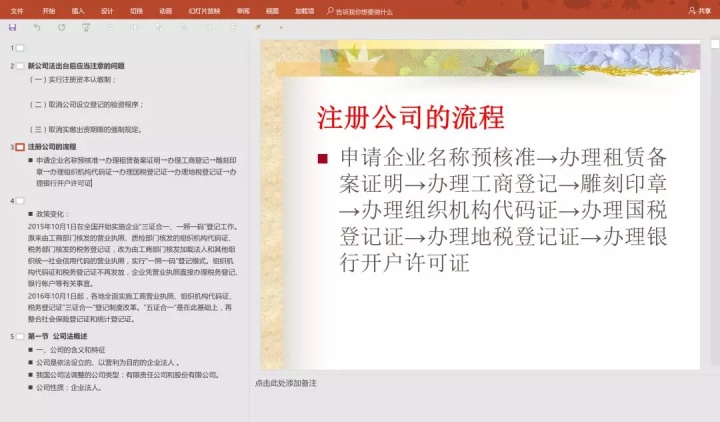Click outline title 第一节 公司法概述
This screenshot has height=422, width=720.
57,337
